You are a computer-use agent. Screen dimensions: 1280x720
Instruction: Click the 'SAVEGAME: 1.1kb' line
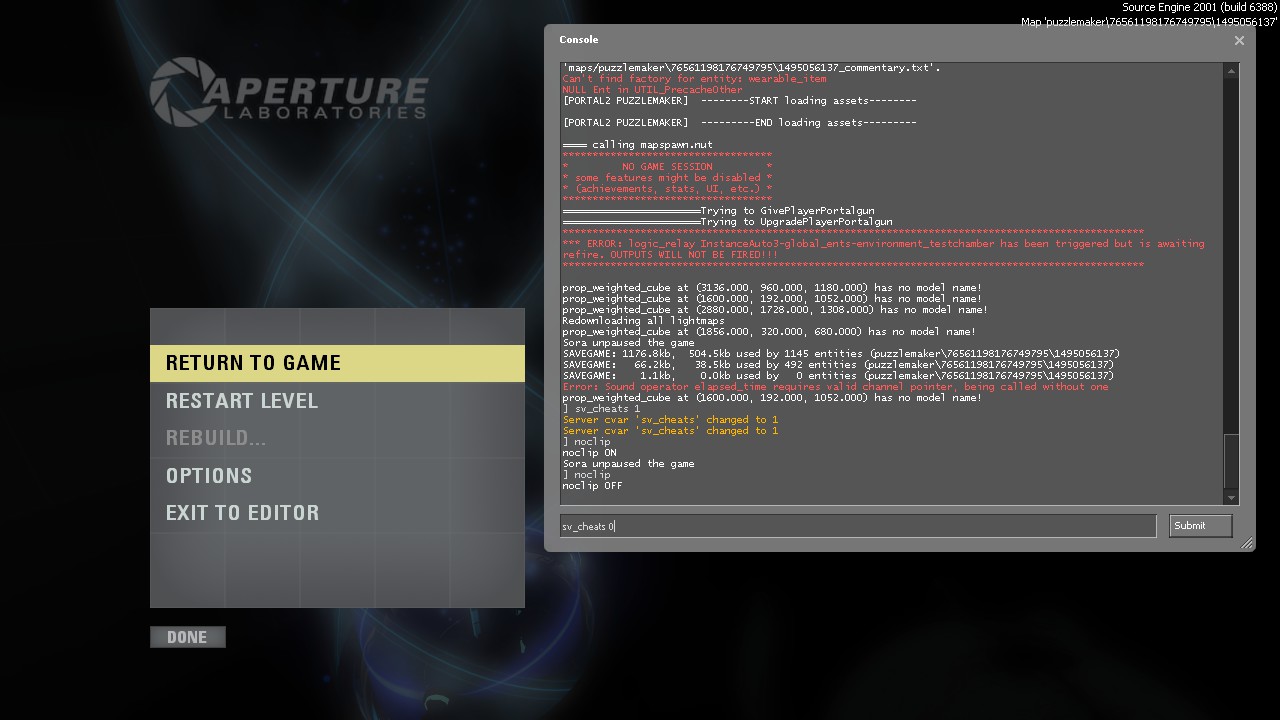tap(838, 376)
